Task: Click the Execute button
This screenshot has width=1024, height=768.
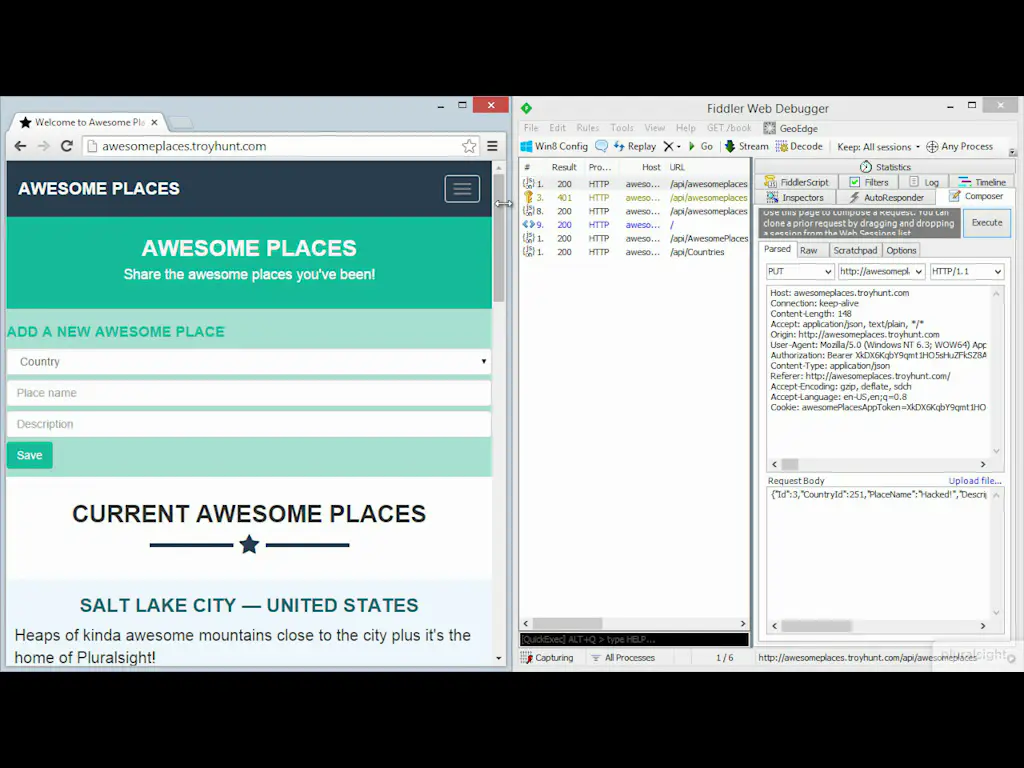Action: click(987, 223)
